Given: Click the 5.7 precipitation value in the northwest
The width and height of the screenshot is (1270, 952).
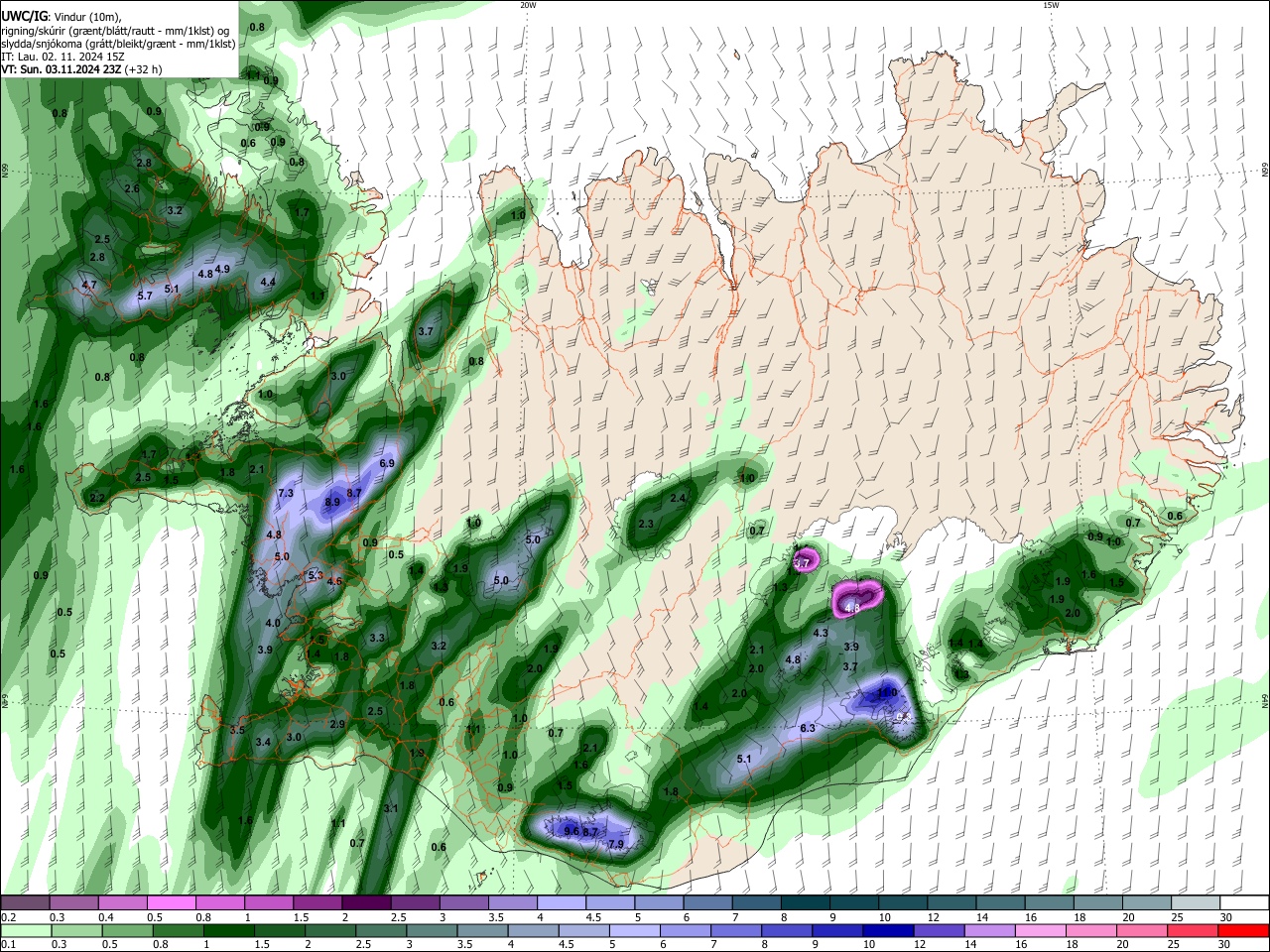Looking at the screenshot, I should click(144, 296).
